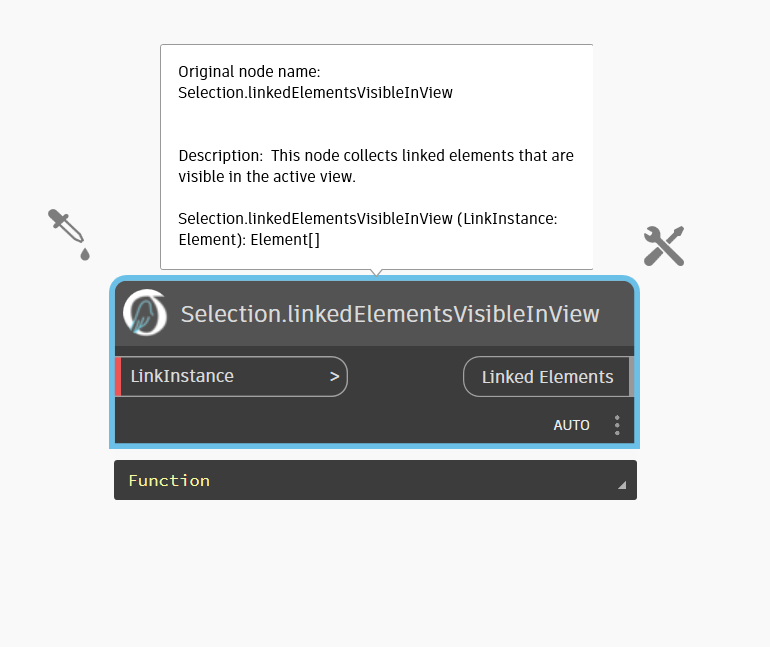Click the Original node name text

pos(315,82)
